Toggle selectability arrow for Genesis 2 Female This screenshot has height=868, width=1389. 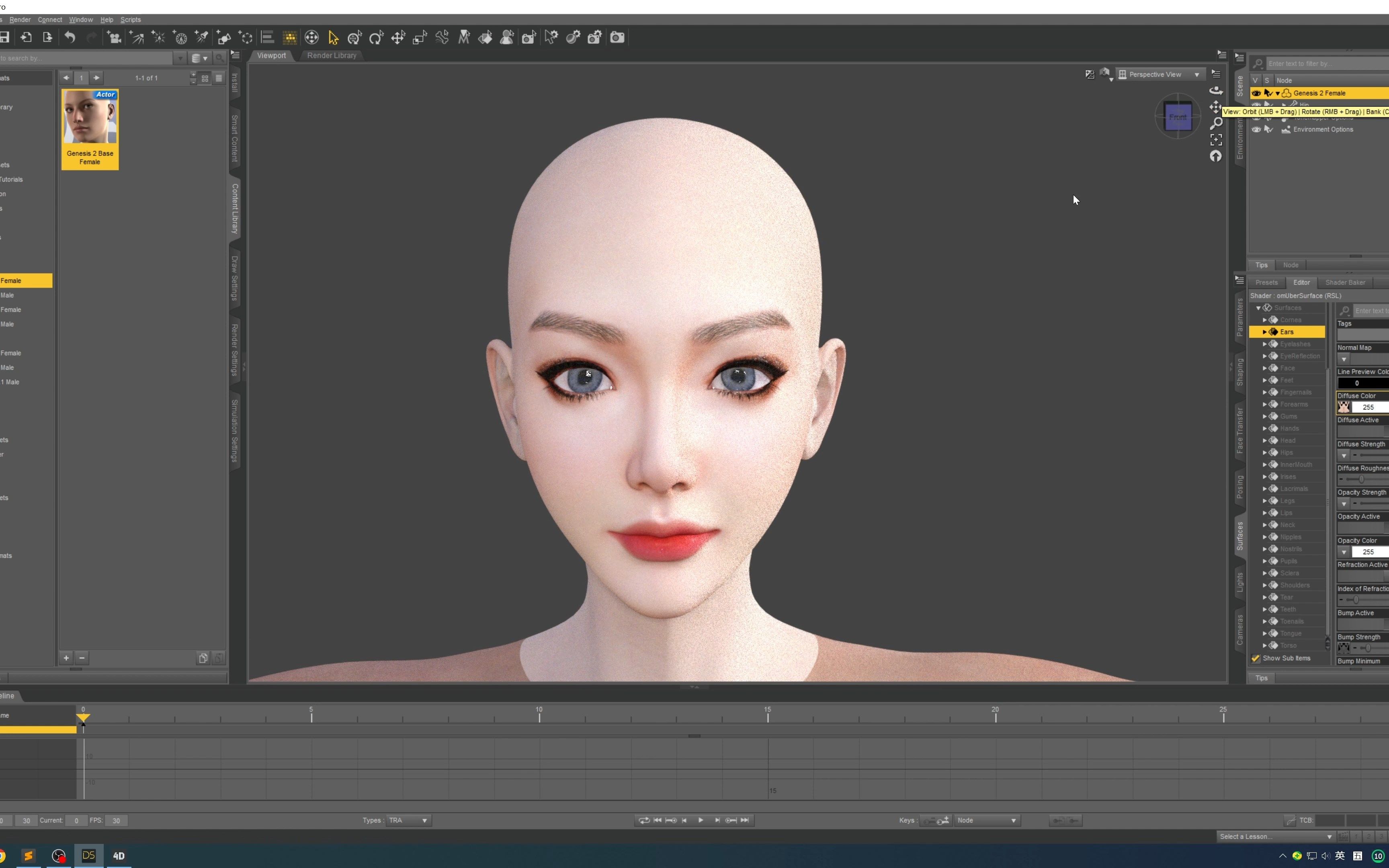coord(1268,93)
